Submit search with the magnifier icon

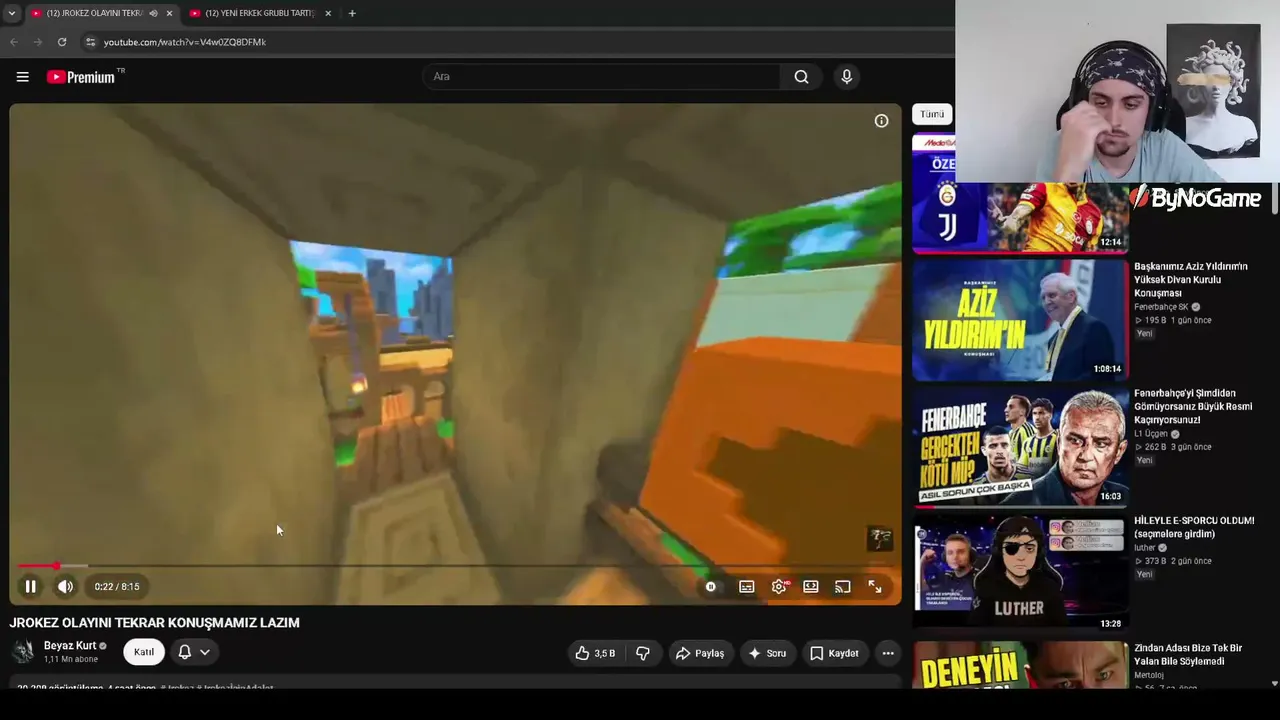point(801,77)
